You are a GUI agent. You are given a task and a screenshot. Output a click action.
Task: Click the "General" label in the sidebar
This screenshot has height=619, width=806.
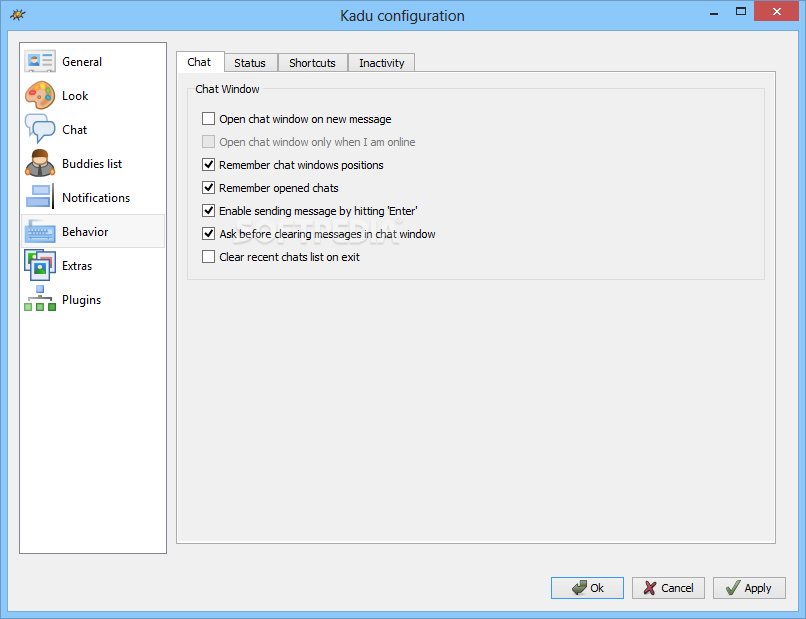(x=82, y=62)
